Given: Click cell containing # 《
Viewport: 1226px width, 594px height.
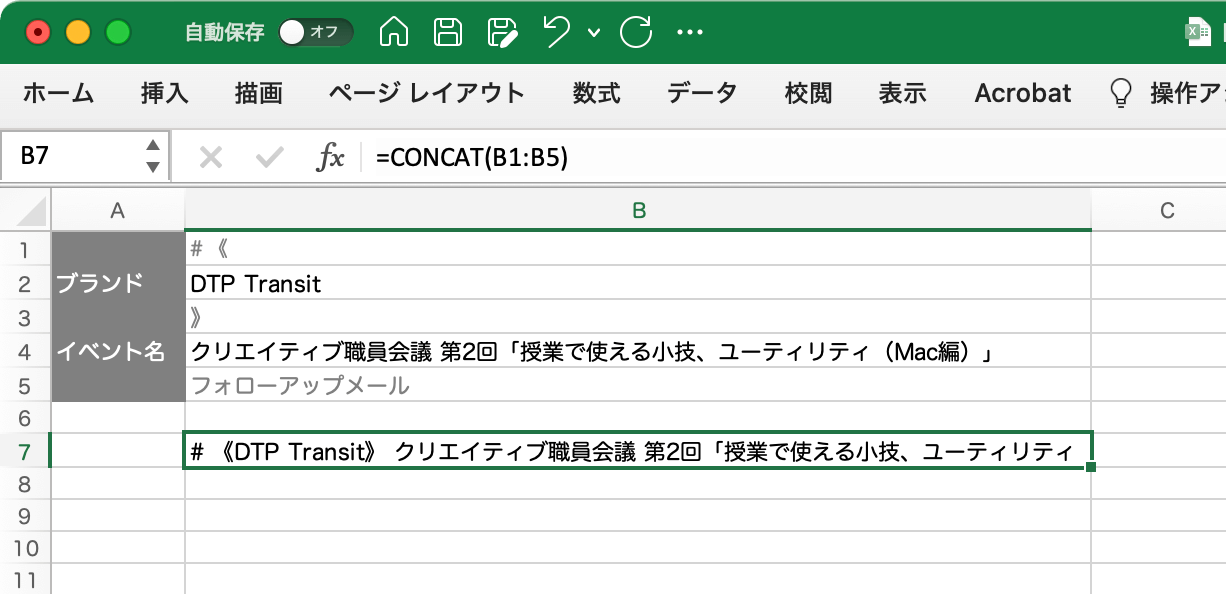Looking at the screenshot, I should tap(638, 249).
